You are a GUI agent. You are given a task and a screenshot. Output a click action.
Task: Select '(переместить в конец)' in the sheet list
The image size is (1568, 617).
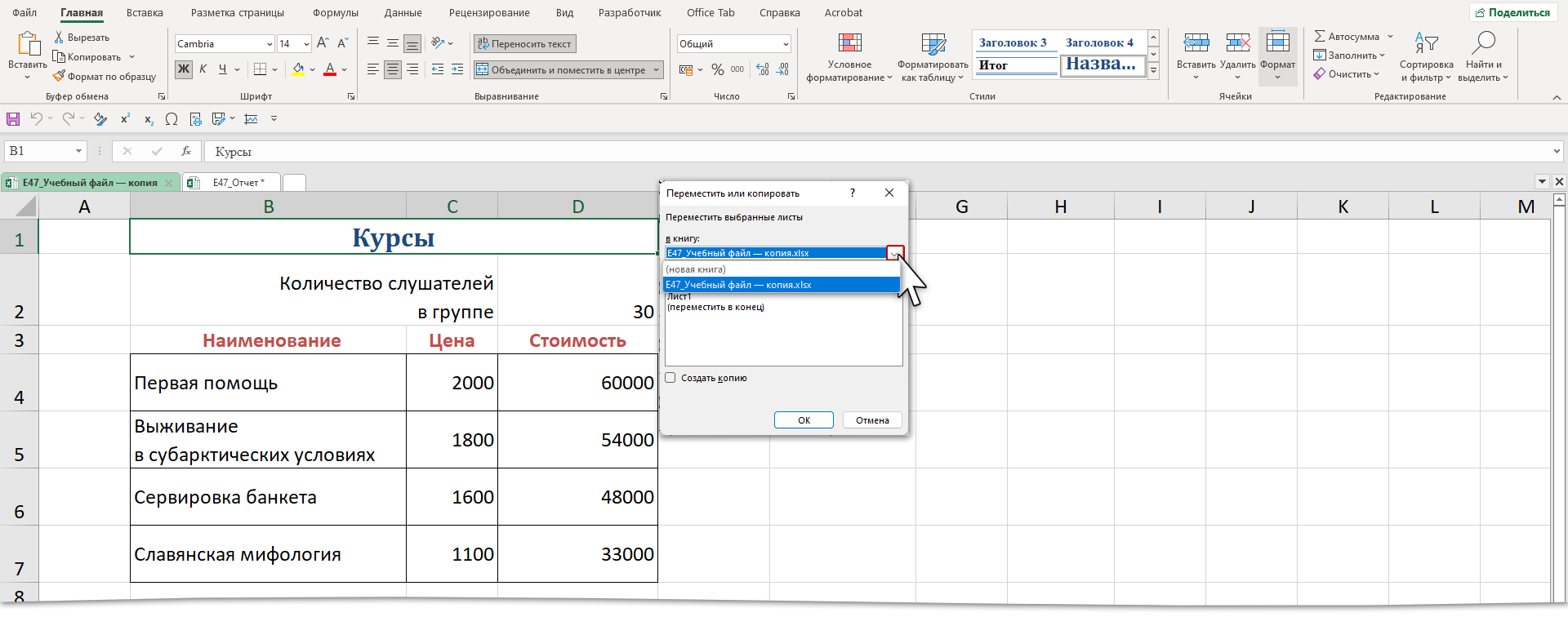click(715, 308)
